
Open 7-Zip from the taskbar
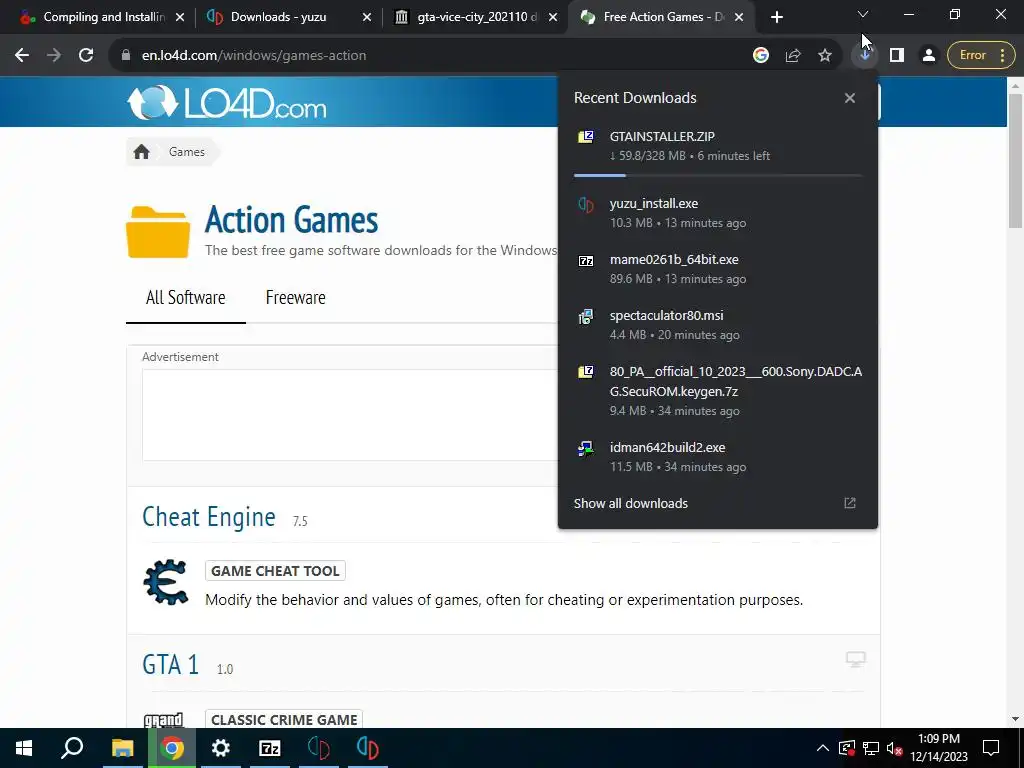pyautogui.click(x=270, y=748)
